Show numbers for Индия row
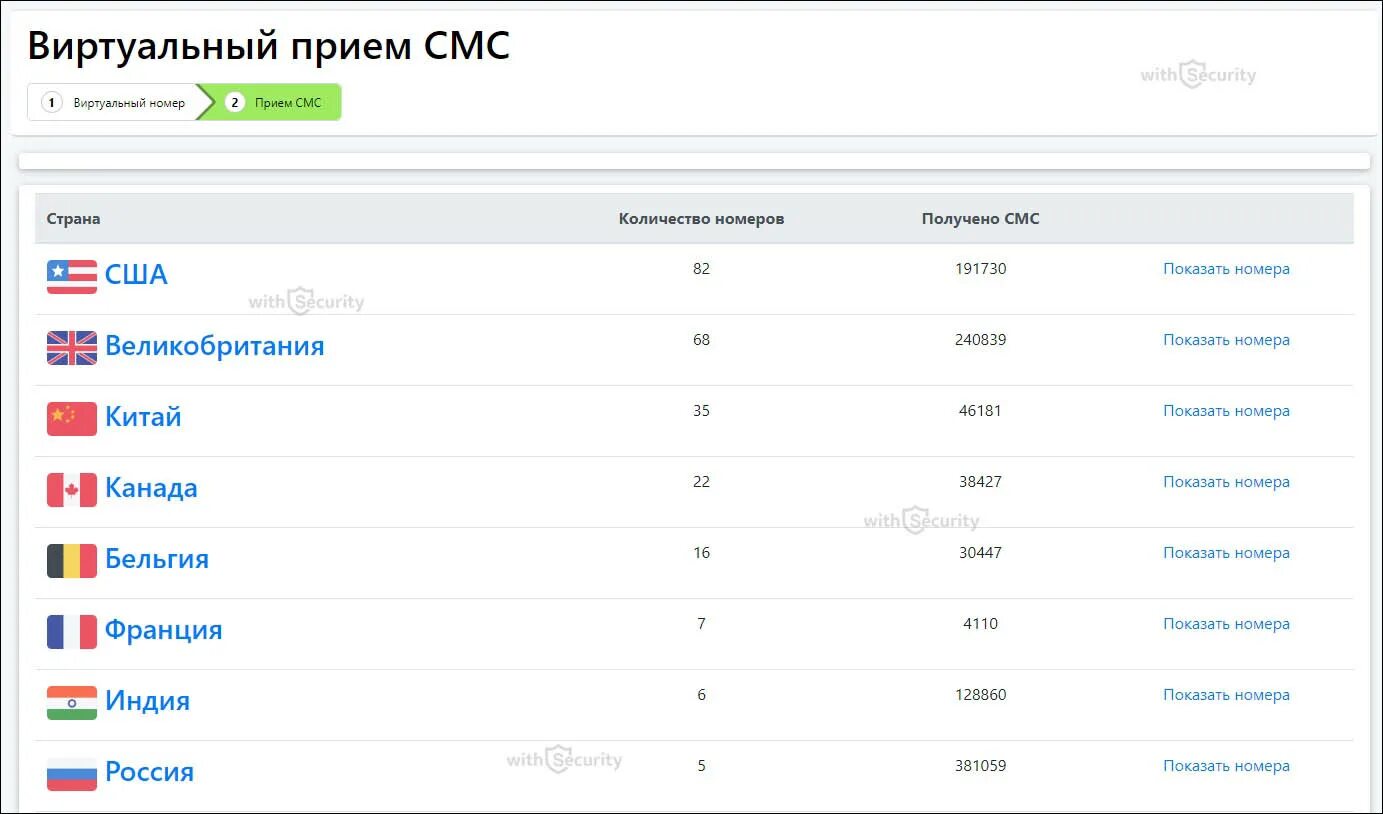Viewport: 1383px width, 814px height. click(1226, 695)
